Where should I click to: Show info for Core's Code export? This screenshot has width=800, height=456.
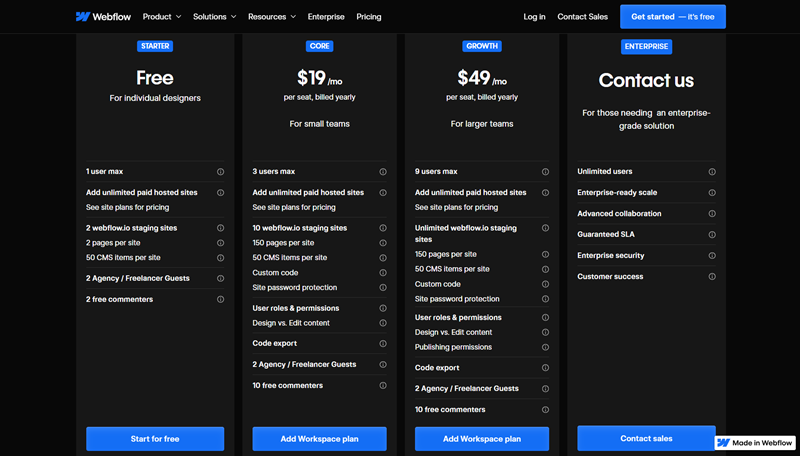pos(383,344)
